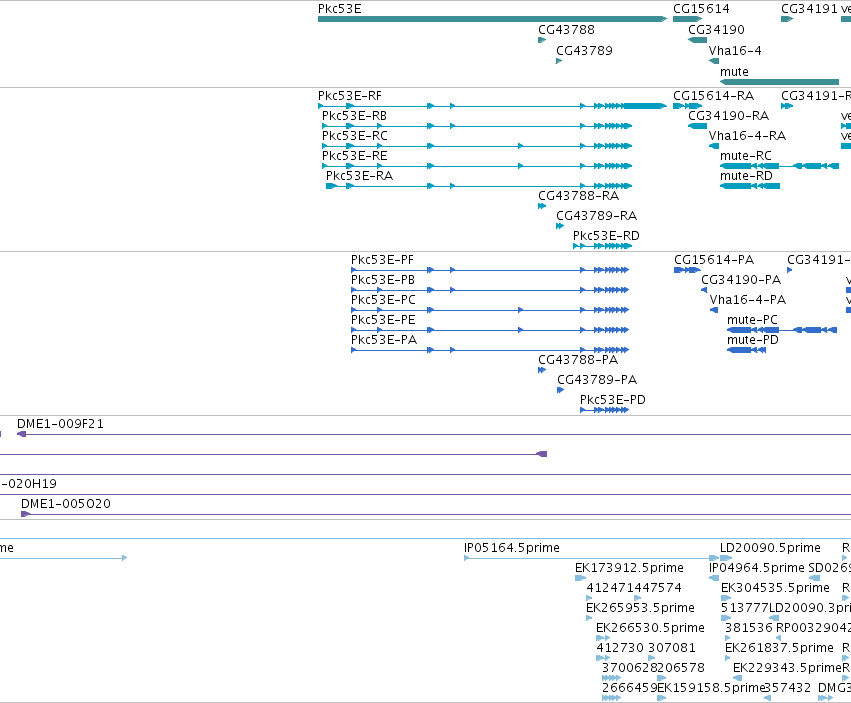Click the CG43788-PA protein label
The width and height of the screenshot is (851, 703).
(578, 360)
